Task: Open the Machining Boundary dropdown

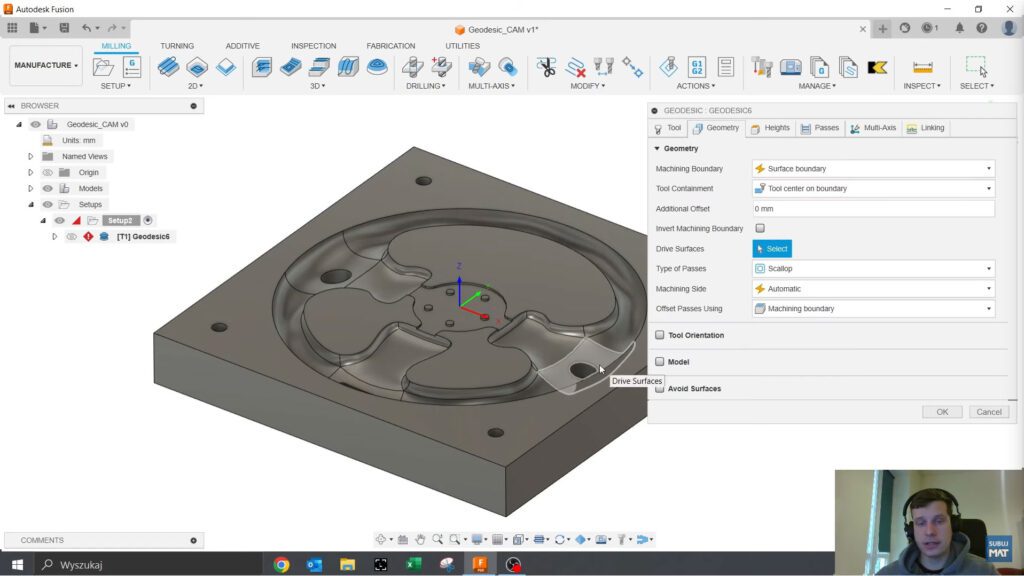Action: point(873,169)
